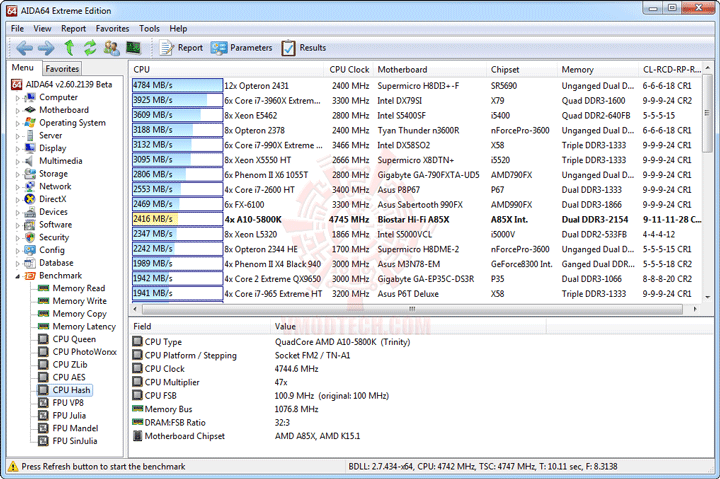Click the users toolbar icon

[111, 48]
